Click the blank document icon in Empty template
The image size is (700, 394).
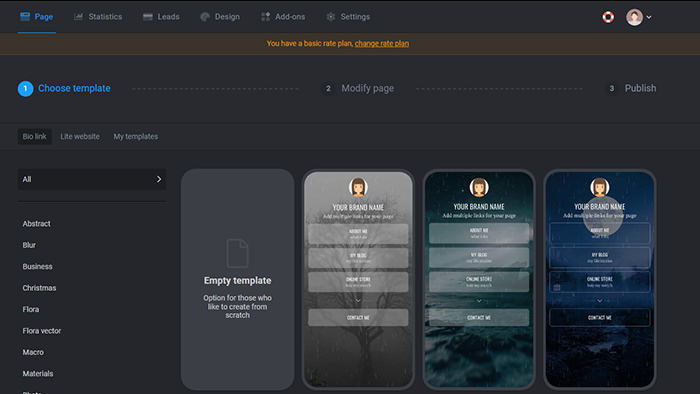click(238, 253)
